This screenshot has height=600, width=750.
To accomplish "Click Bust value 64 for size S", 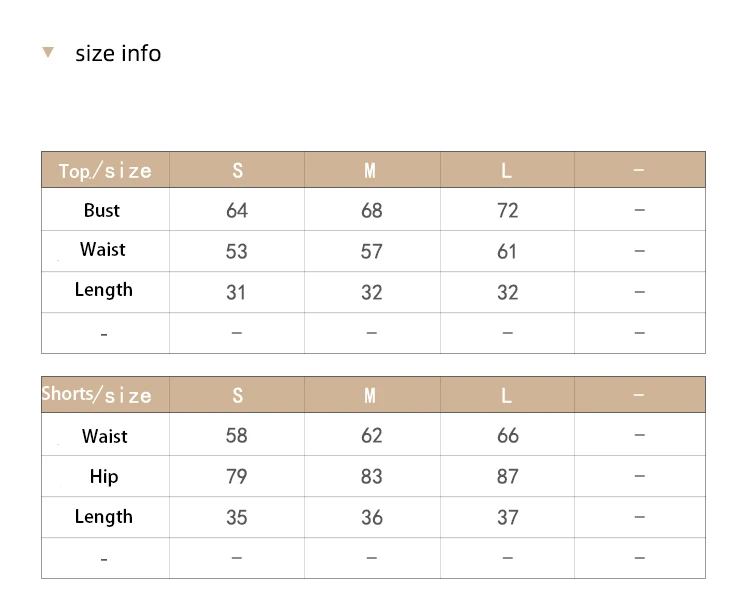I will [237, 211].
